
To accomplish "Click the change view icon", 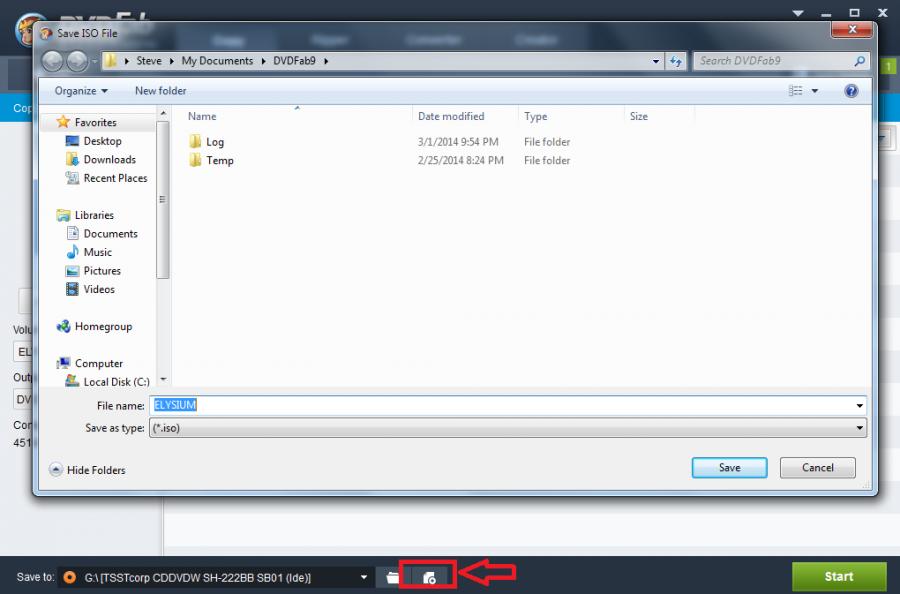I will (796, 91).
